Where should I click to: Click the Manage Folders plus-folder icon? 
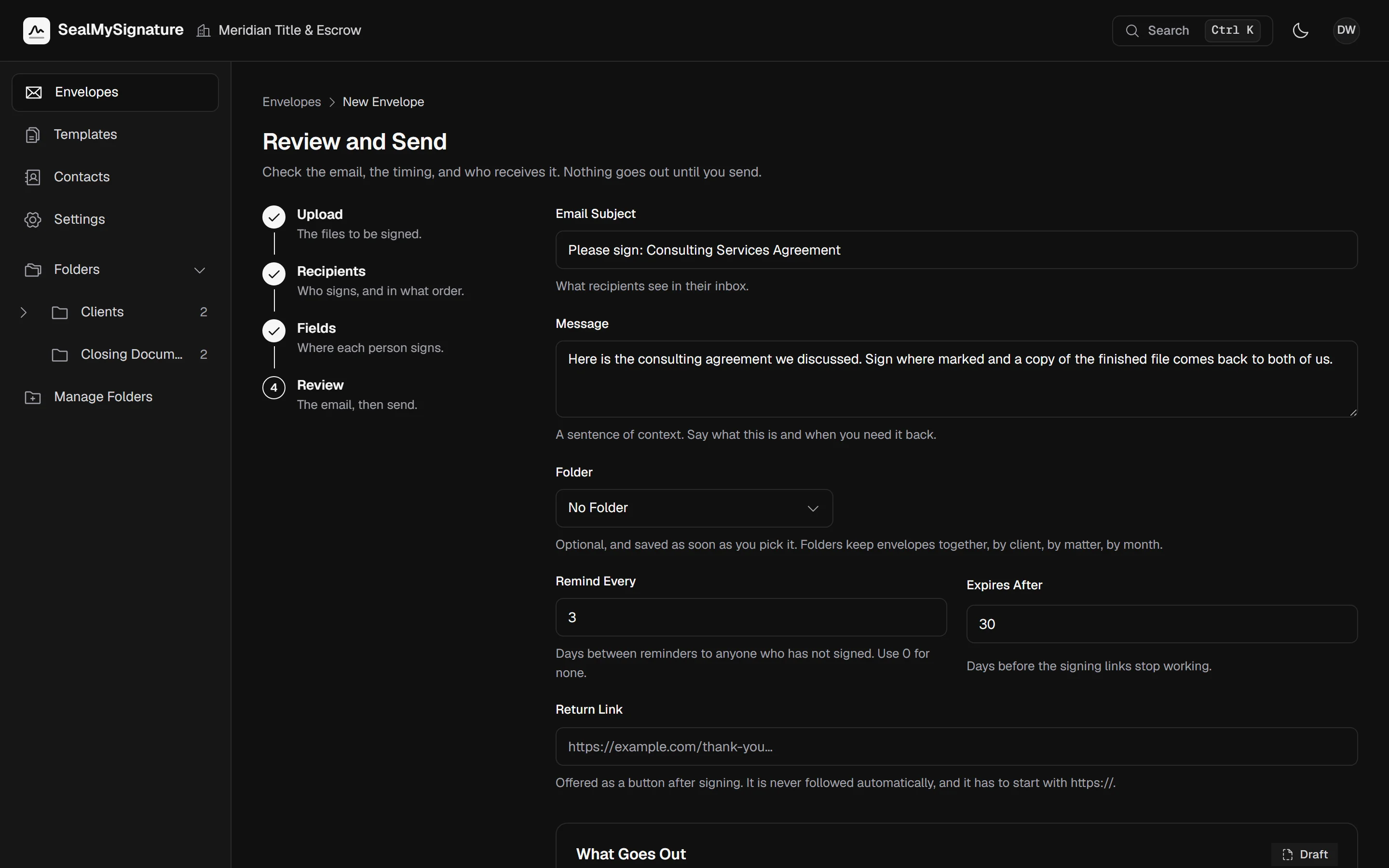(x=33, y=397)
